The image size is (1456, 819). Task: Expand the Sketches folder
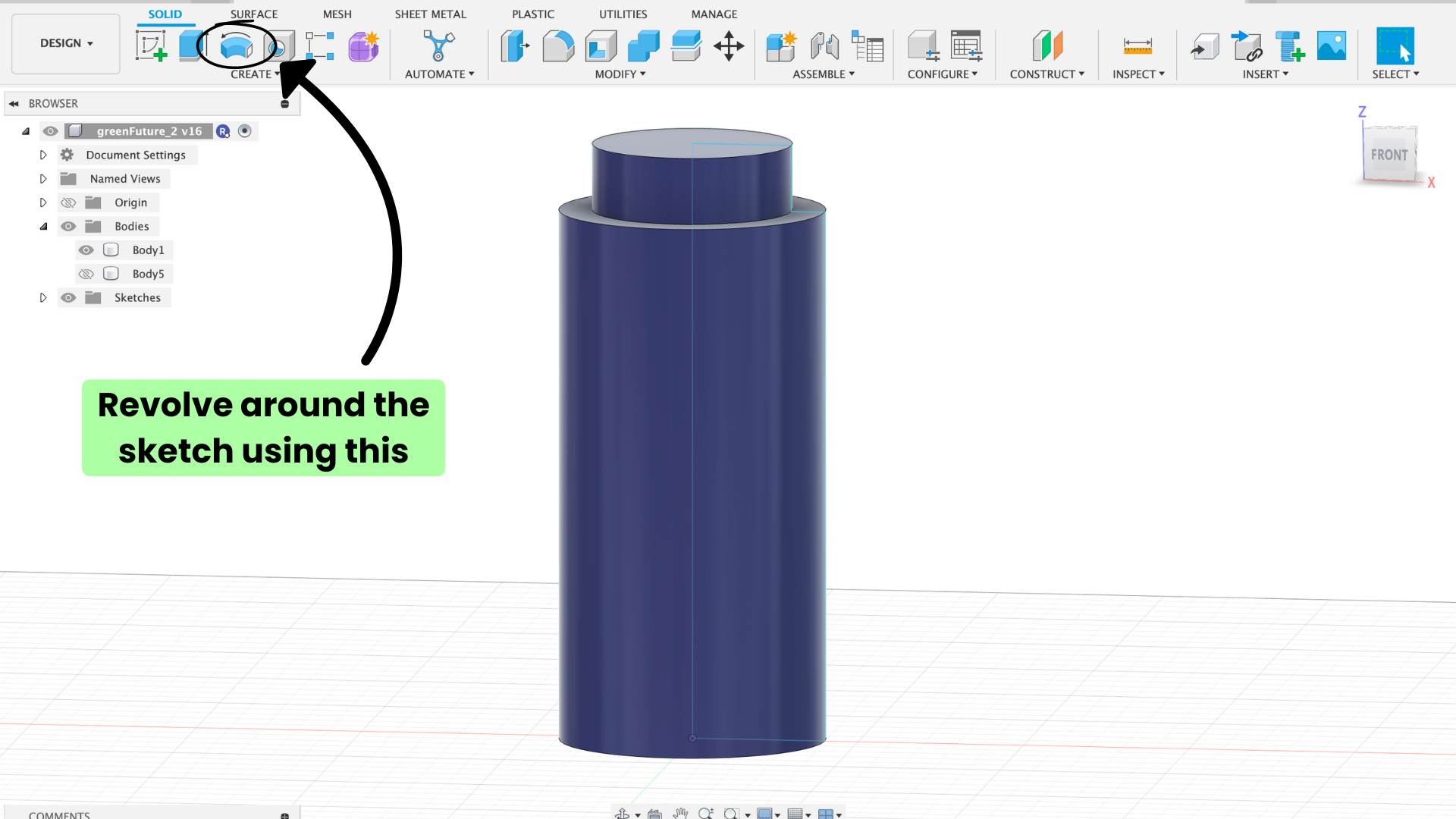(43, 298)
